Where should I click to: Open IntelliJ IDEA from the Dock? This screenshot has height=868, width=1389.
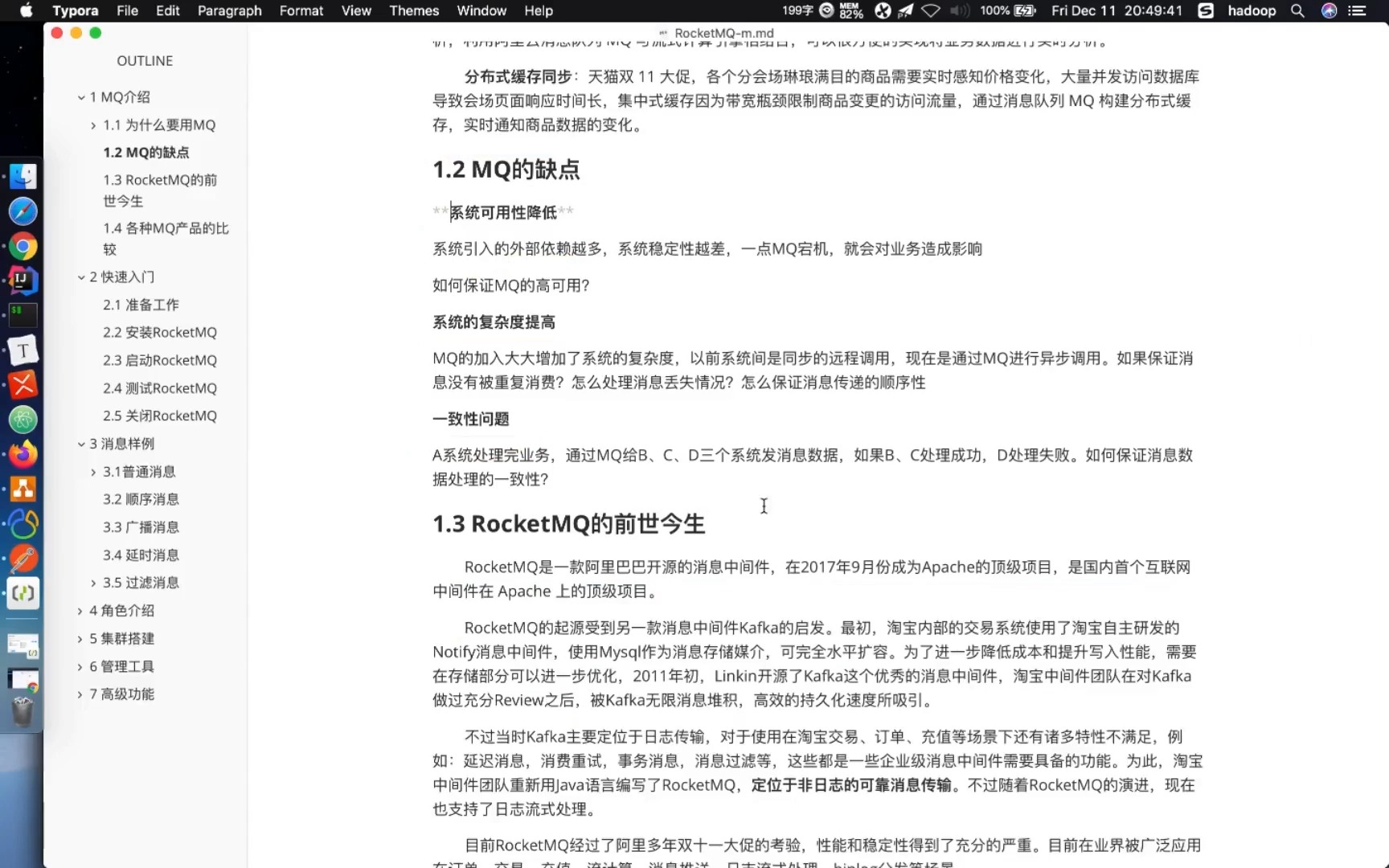coord(23,280)
